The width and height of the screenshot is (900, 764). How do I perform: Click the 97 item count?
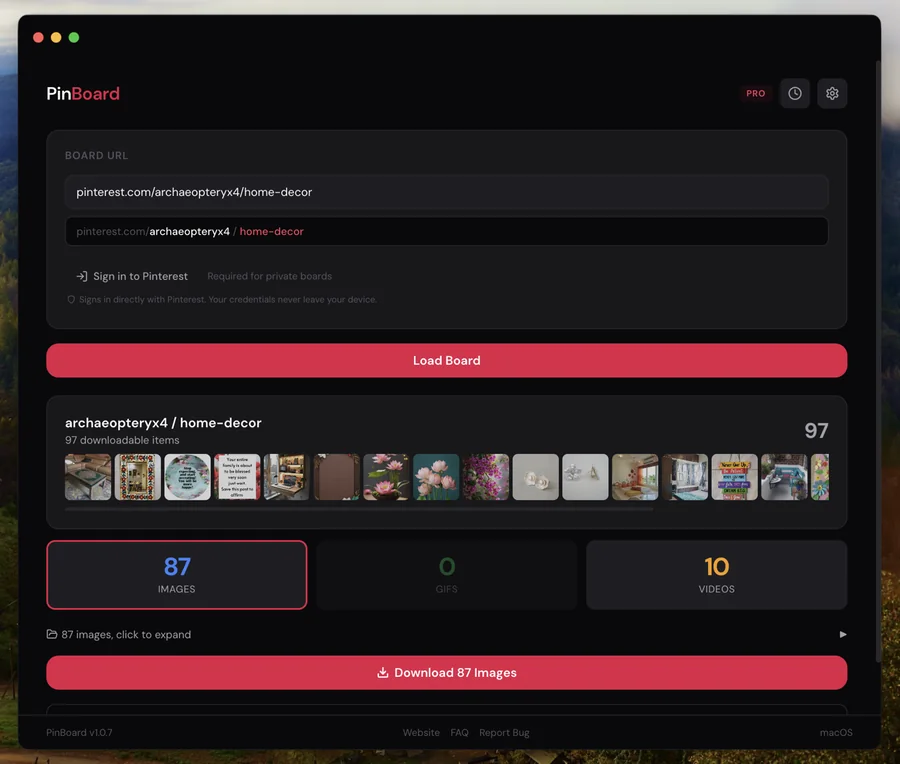click(816, 431)
